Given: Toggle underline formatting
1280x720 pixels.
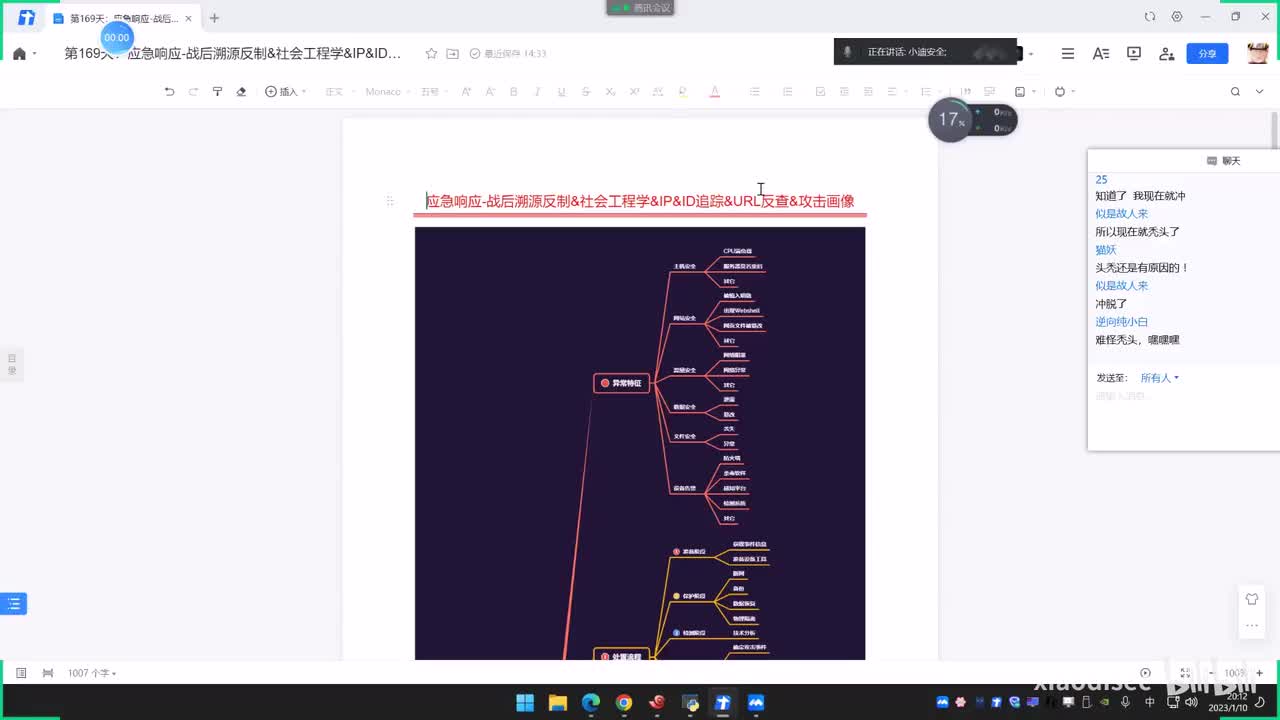Looking at the screenshot, I should coord(561,92).
